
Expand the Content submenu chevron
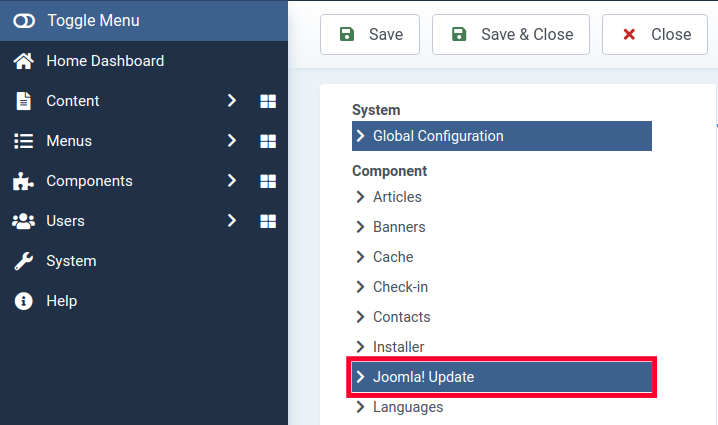tap(231, 101)
